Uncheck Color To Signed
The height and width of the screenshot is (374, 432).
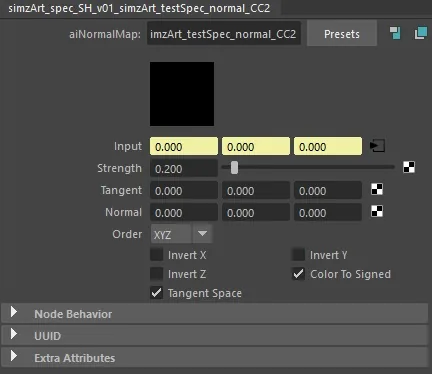coord(298,274)
